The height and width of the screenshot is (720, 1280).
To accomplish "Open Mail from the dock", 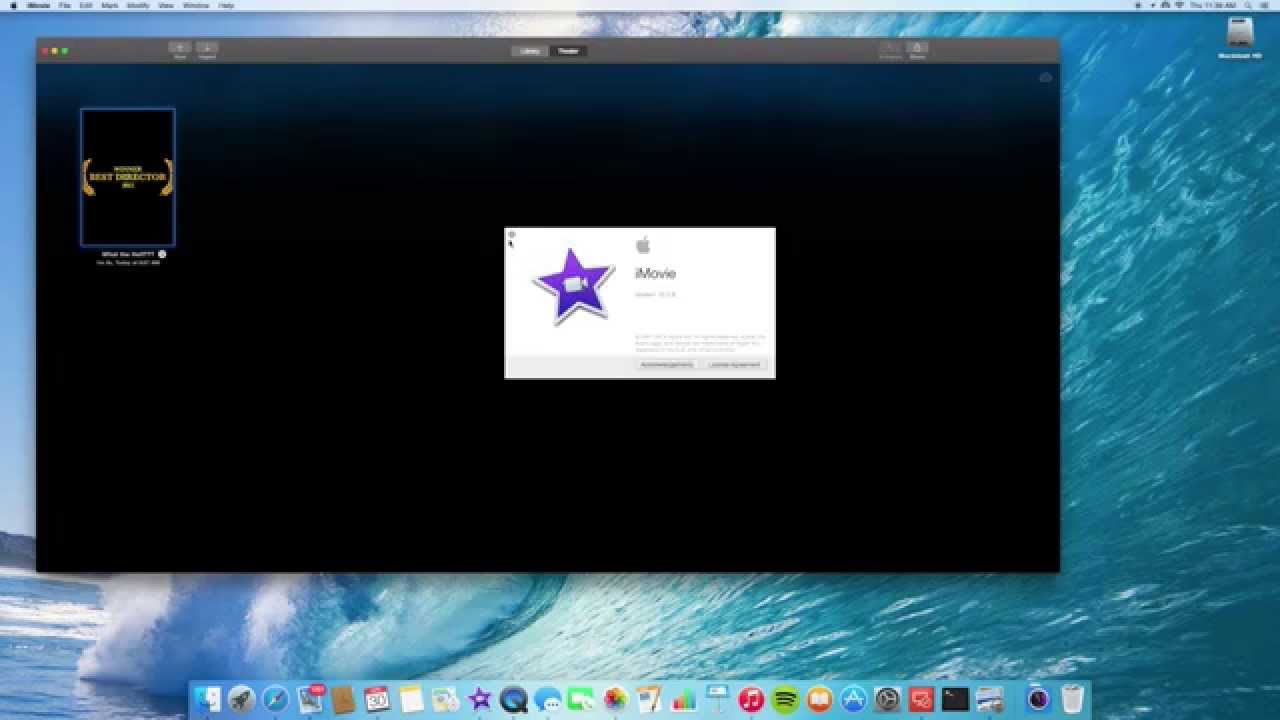I will 310,699.
